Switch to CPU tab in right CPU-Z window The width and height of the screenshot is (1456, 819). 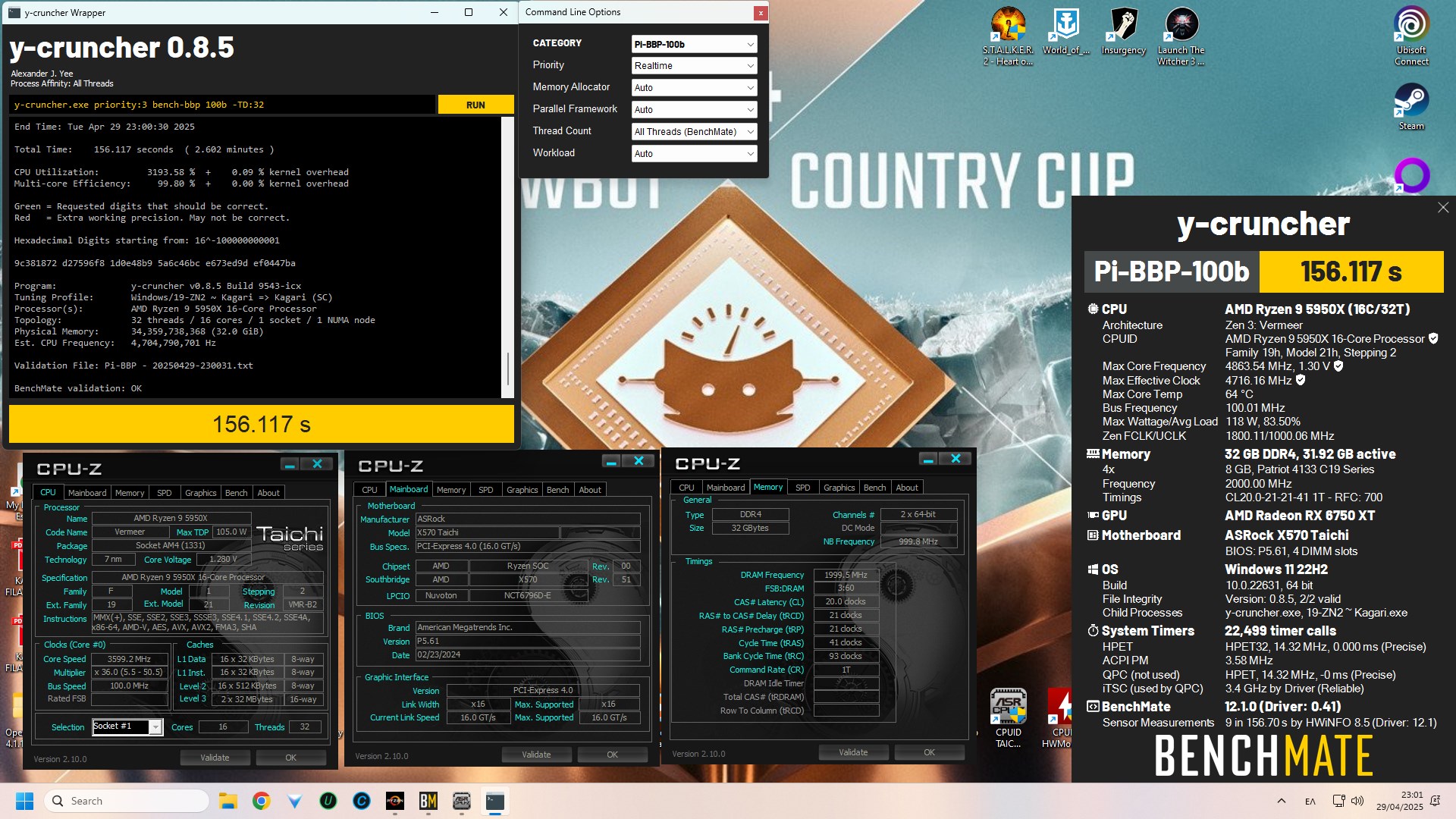[x=686, y=488]
